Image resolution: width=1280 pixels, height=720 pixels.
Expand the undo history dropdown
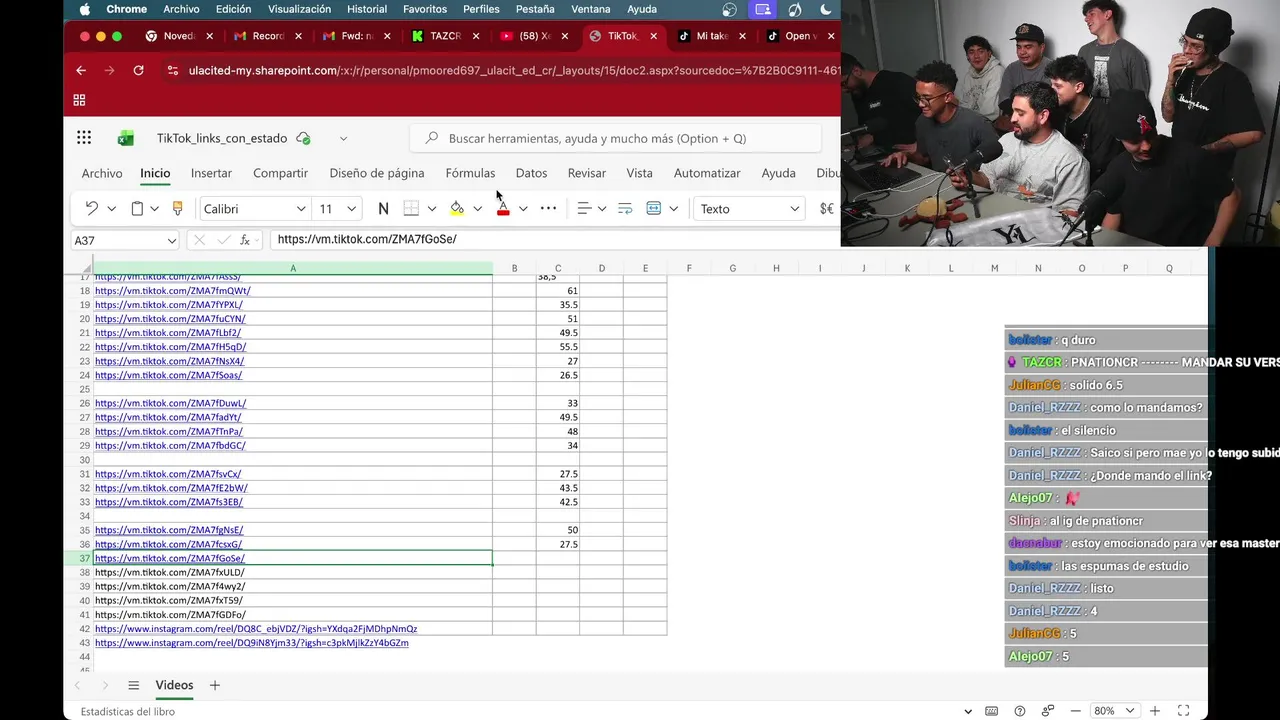(111, 208)
